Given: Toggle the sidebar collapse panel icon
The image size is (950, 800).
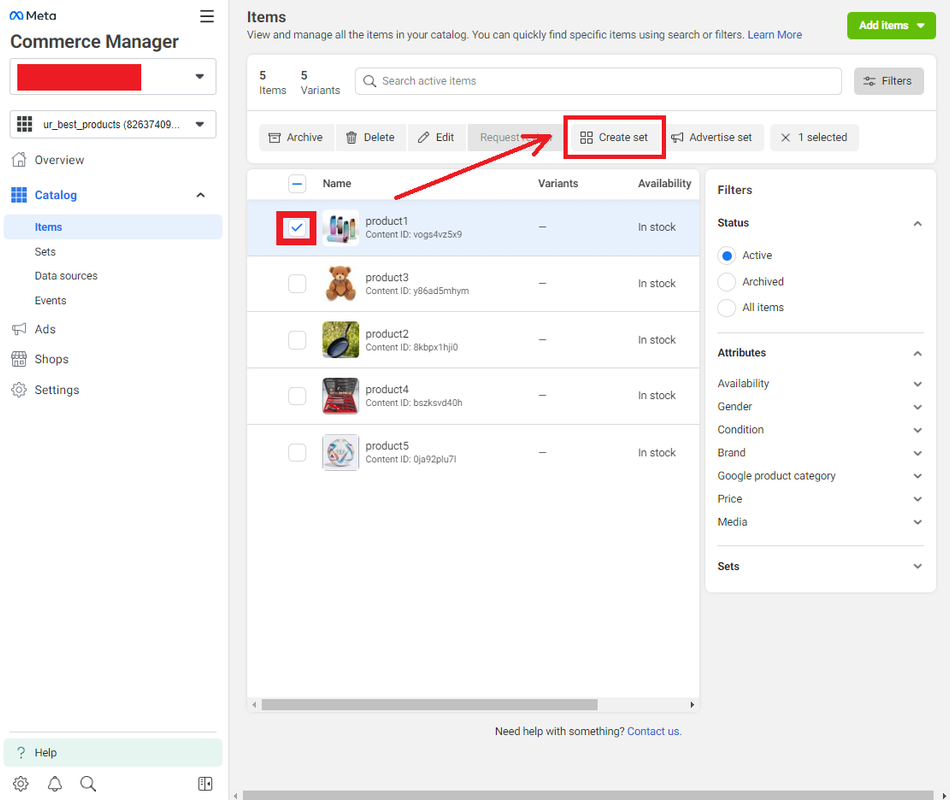Looking at the screenshot, I should click(205, 784).
